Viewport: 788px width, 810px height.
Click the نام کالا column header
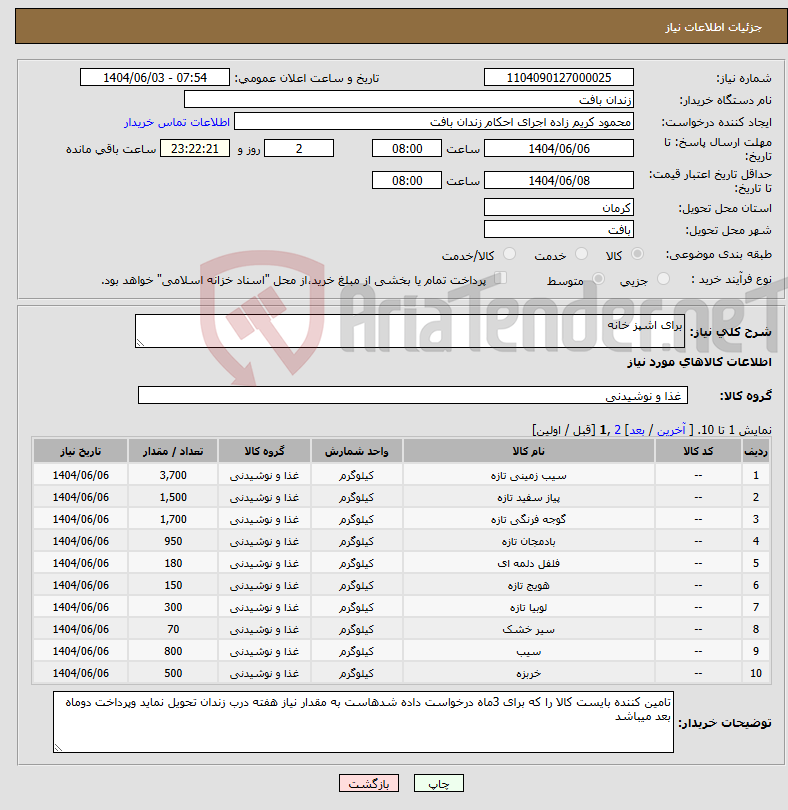coord(528,451)
